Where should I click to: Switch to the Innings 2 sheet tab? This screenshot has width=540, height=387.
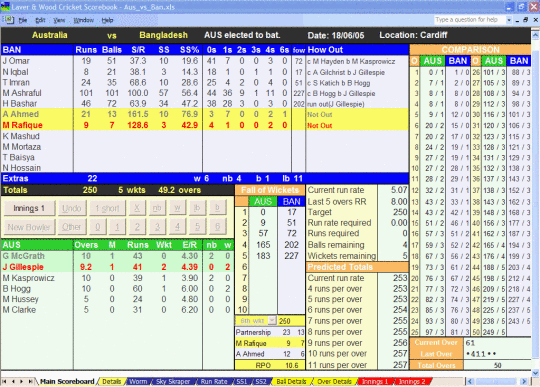coord(412,381)
